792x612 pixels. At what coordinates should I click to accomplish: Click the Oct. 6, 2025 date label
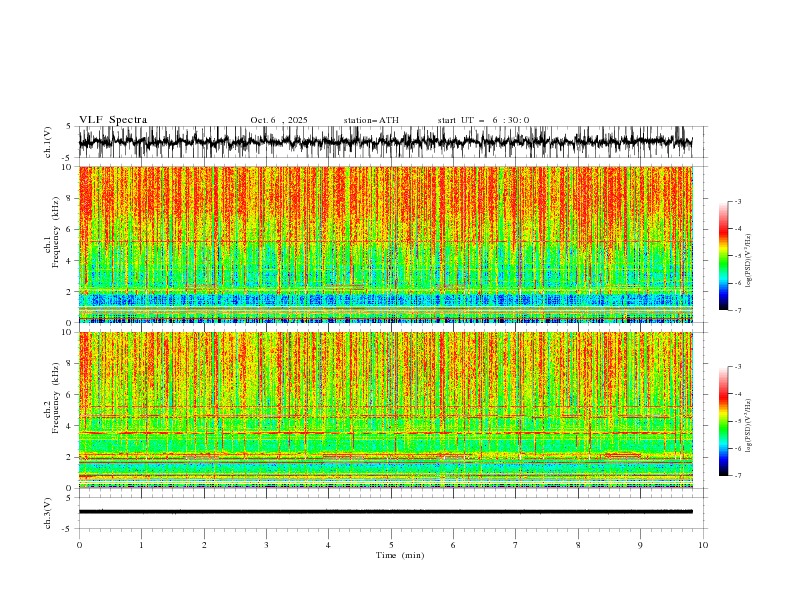click(279, 120)
